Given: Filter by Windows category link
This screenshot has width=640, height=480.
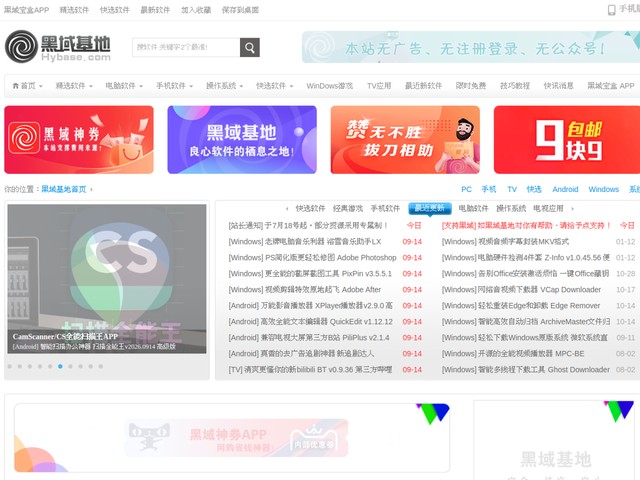Looking at the screenshot, I should (604, 189).
